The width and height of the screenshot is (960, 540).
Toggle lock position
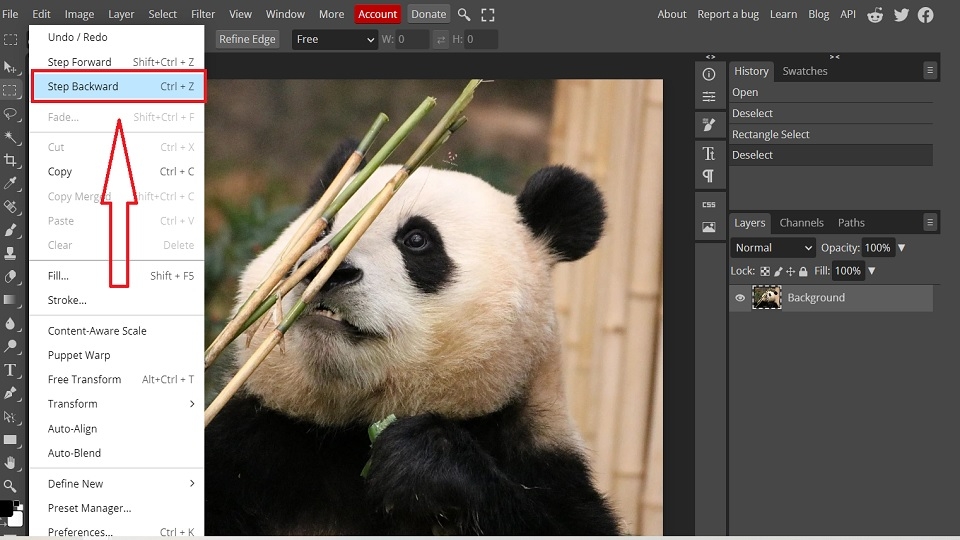790,271
